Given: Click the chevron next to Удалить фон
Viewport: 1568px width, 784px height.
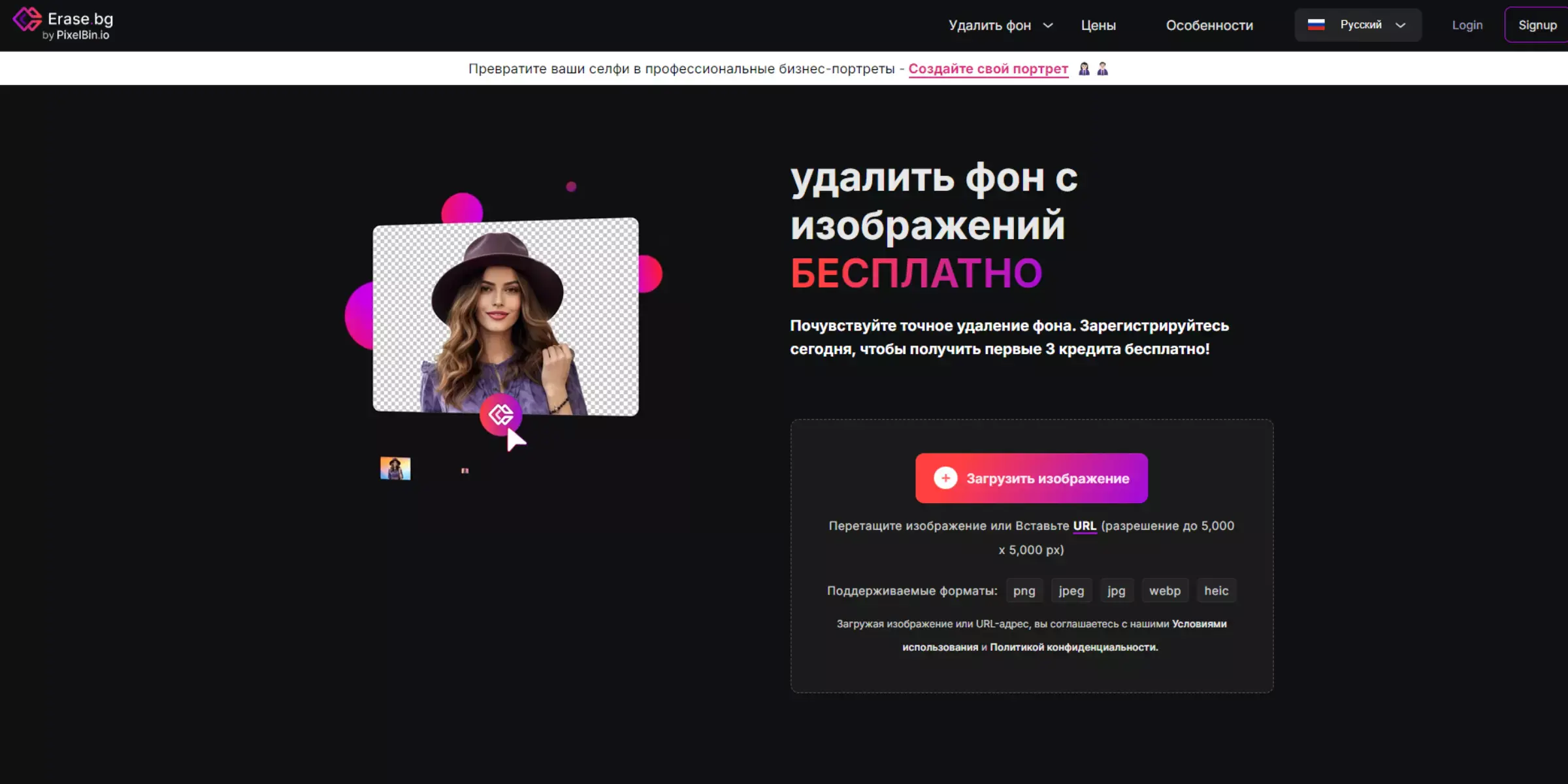Looking at the screenshot, I should 1048,25.
